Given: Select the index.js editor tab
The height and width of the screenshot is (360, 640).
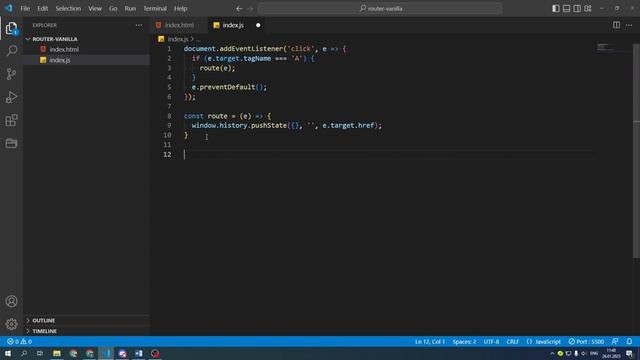Looking at the screenshot, I should point(233,25).
